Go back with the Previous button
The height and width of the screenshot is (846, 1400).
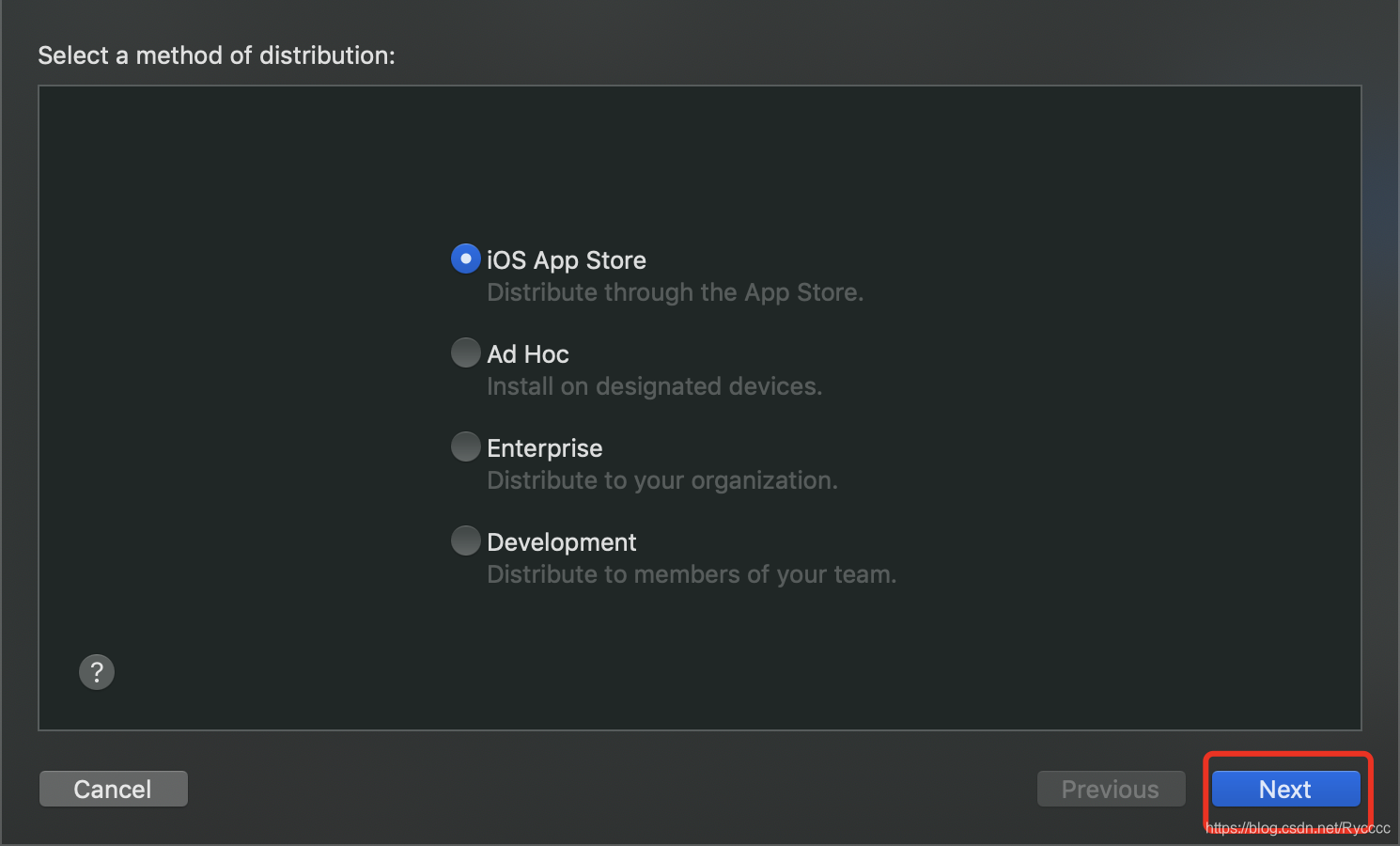[x=1111, y=789]
